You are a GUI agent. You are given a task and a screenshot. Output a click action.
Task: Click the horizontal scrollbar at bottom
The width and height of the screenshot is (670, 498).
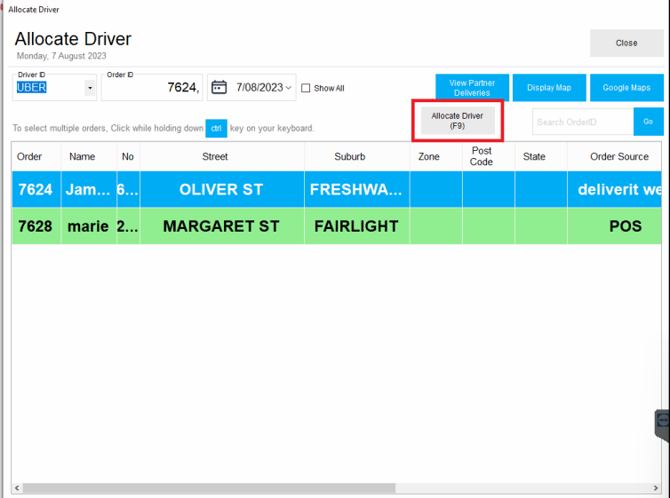[210, 489]
